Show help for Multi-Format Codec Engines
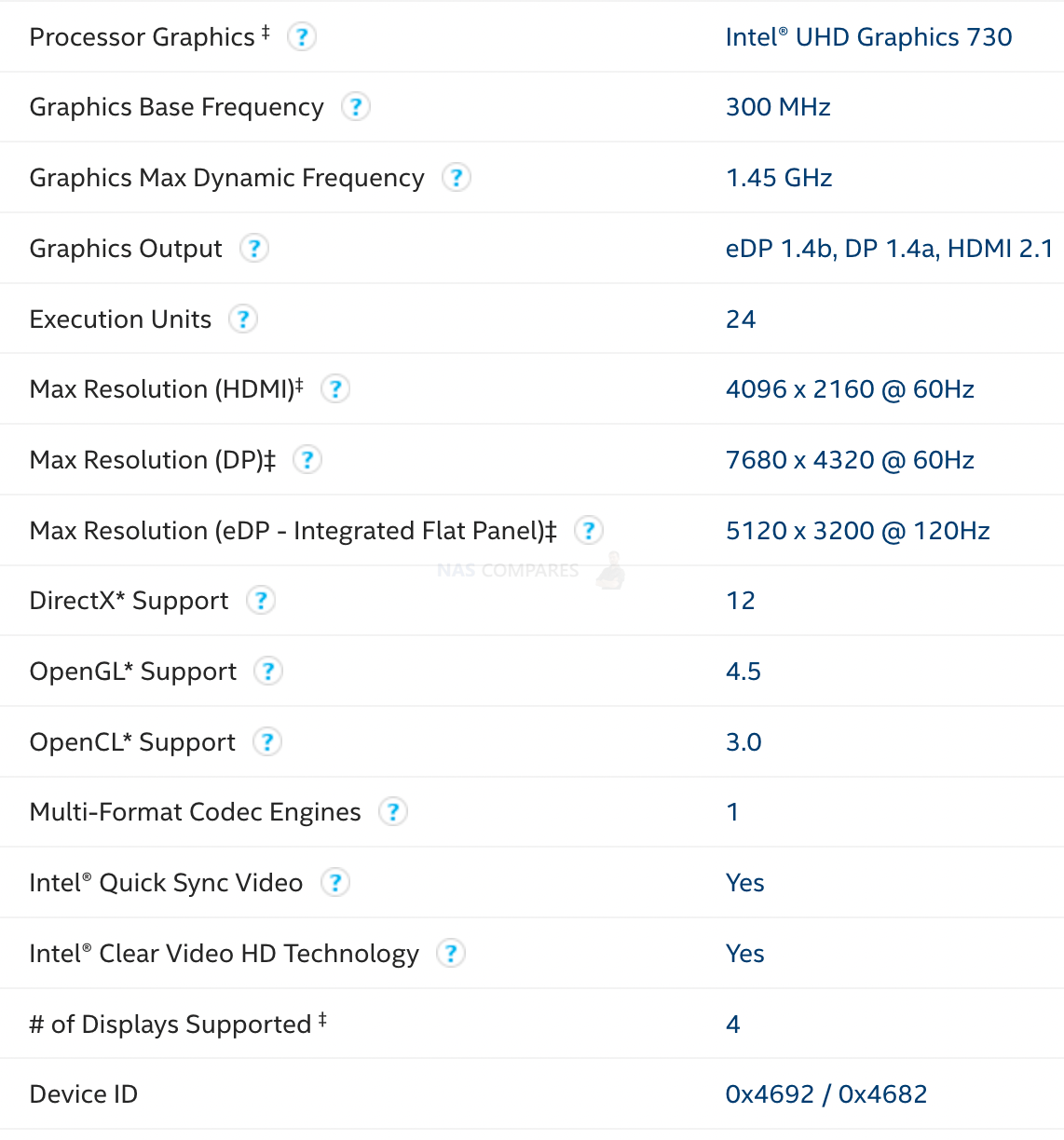The height and width of the screenshot is (1140, 1064). point(393,812)
